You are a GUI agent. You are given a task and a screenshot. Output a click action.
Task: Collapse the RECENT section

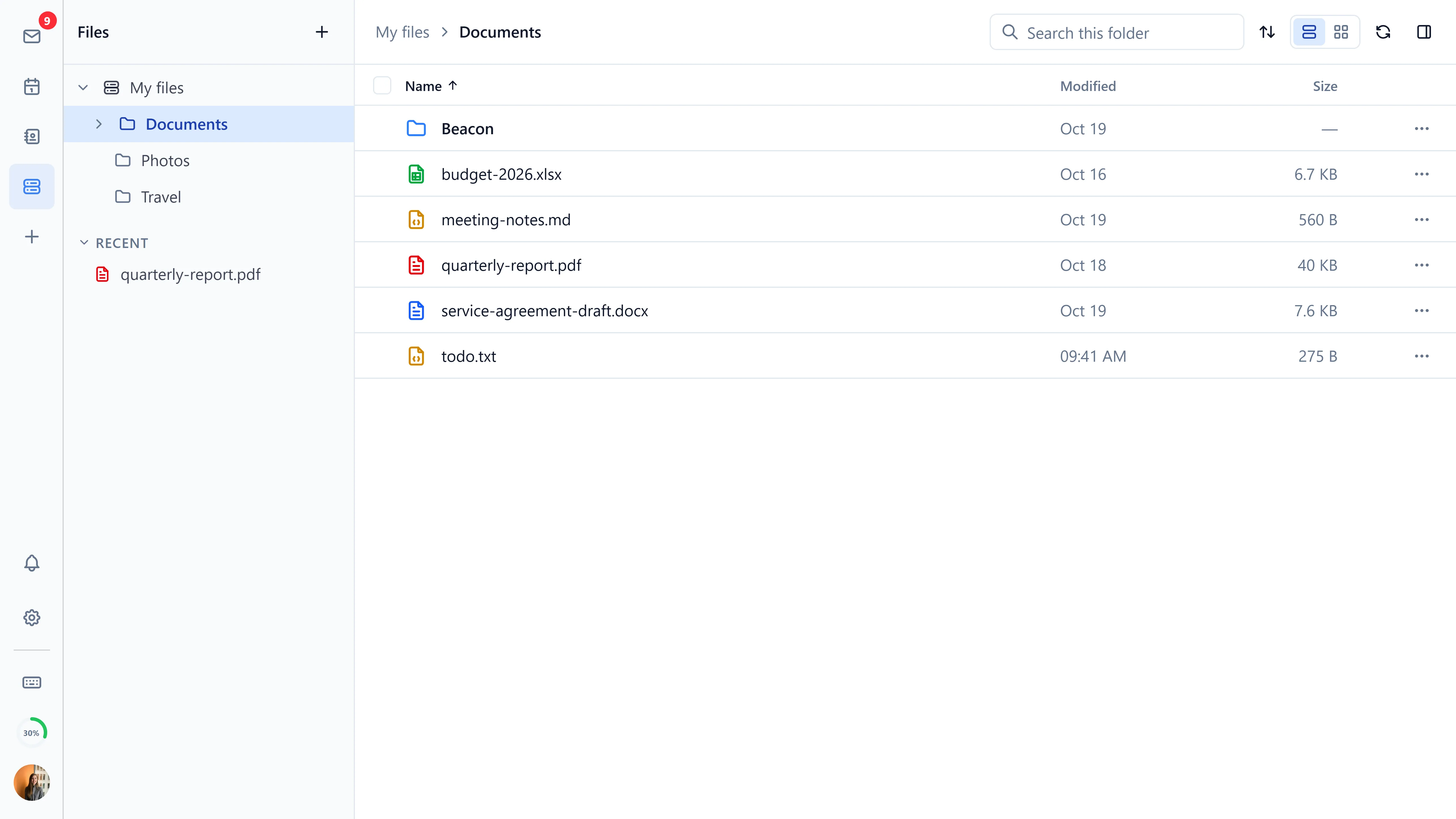tap(84, 243)
